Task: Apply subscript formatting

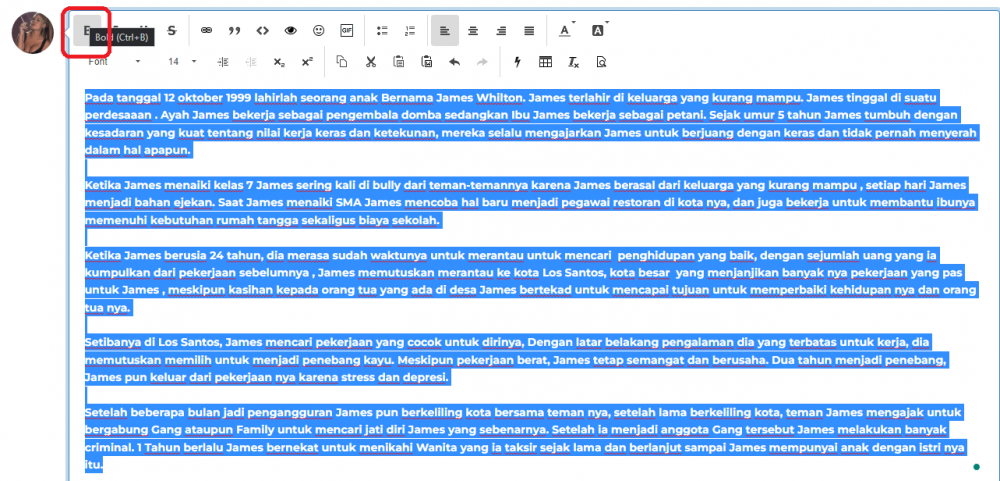Action: 279,62
